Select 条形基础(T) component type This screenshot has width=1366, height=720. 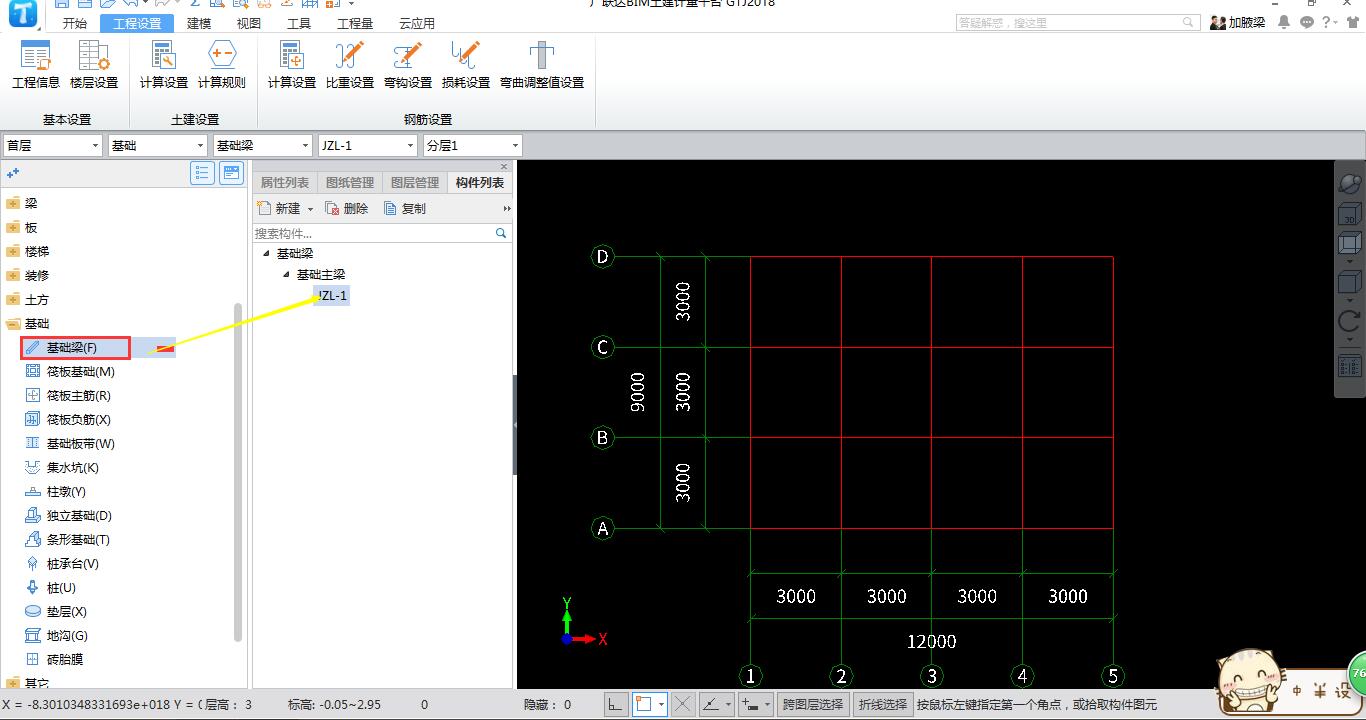pyautogui.click(x=68, y=539)
